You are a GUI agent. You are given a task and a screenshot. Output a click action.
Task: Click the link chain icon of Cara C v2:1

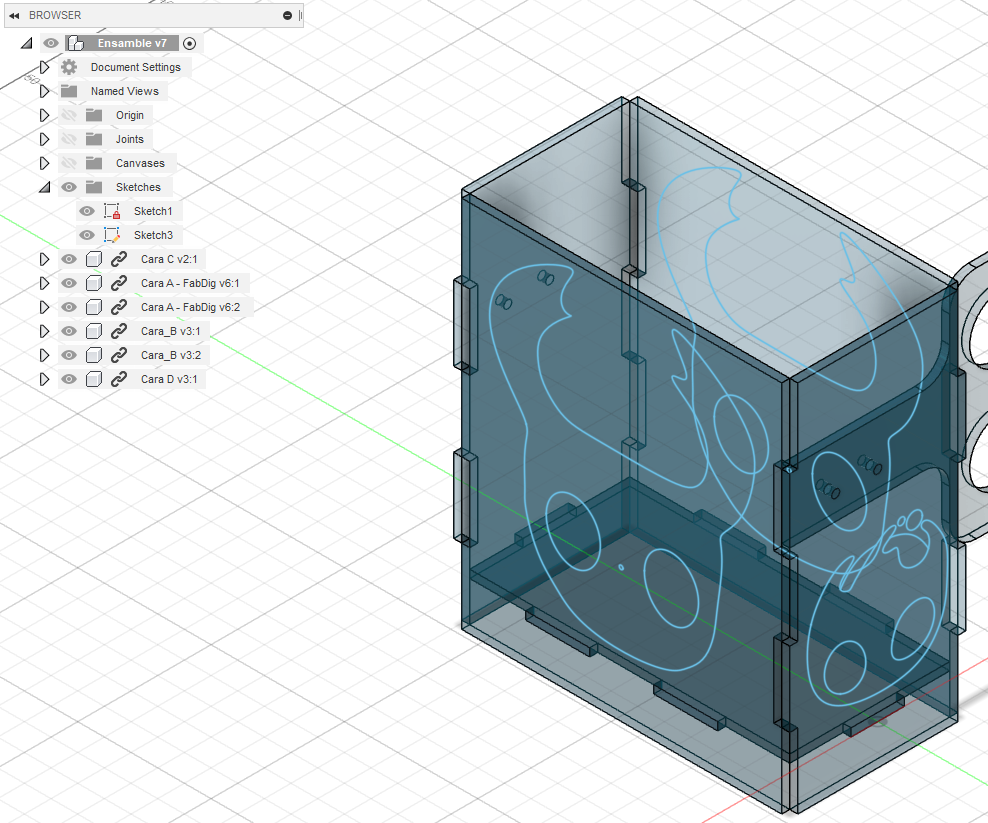click(119, 259)
